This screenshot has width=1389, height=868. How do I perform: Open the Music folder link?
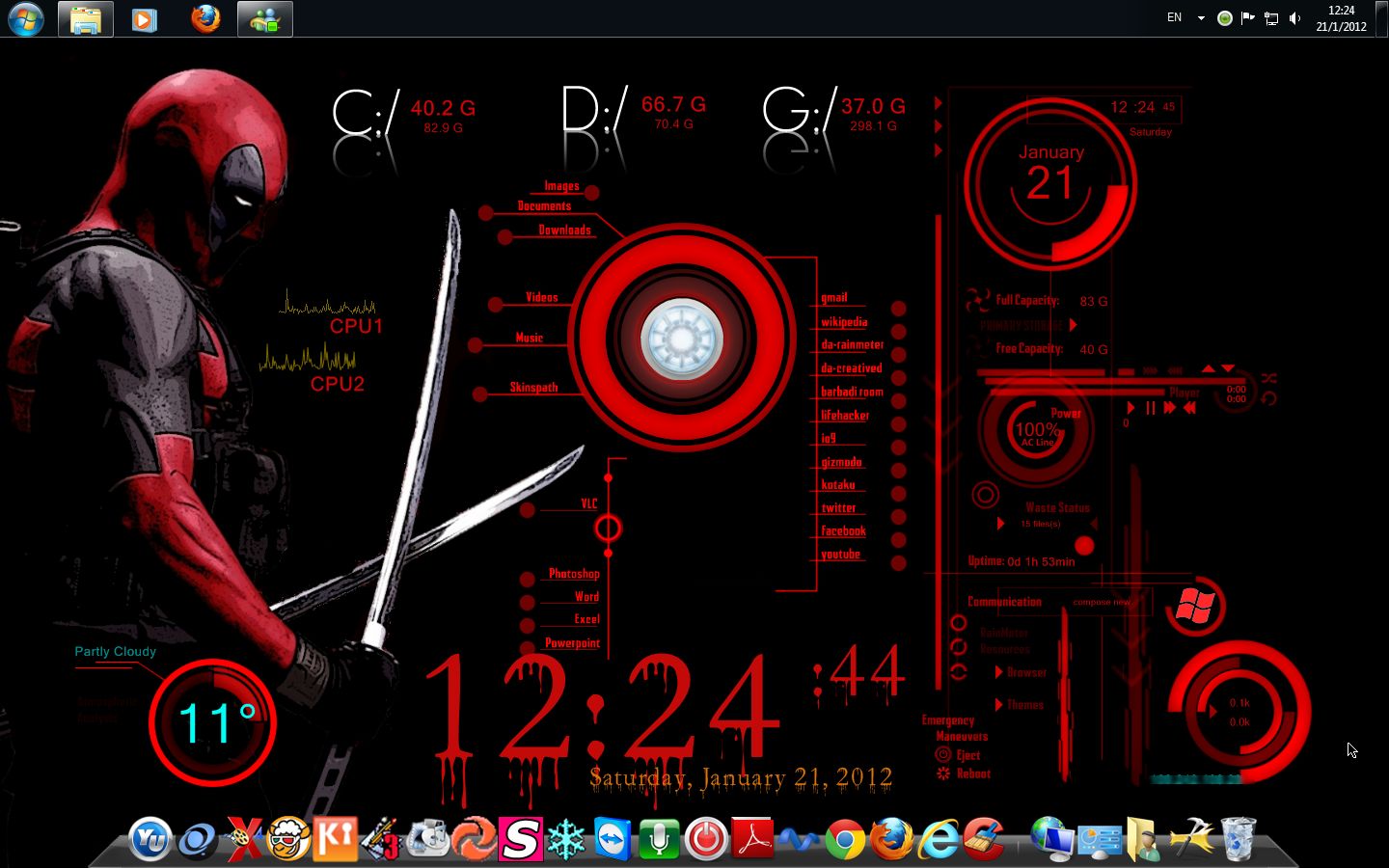(x=529, y=338)
